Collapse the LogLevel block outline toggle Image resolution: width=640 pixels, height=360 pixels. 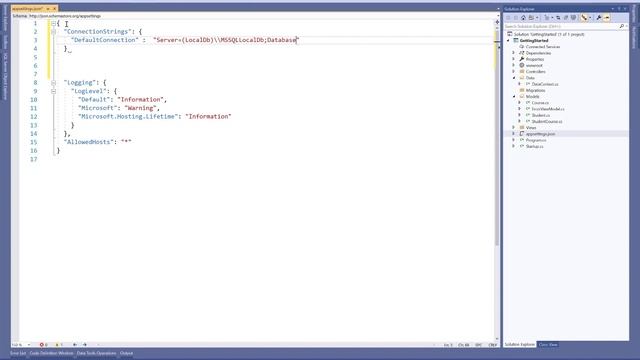[x=53, y=91]
